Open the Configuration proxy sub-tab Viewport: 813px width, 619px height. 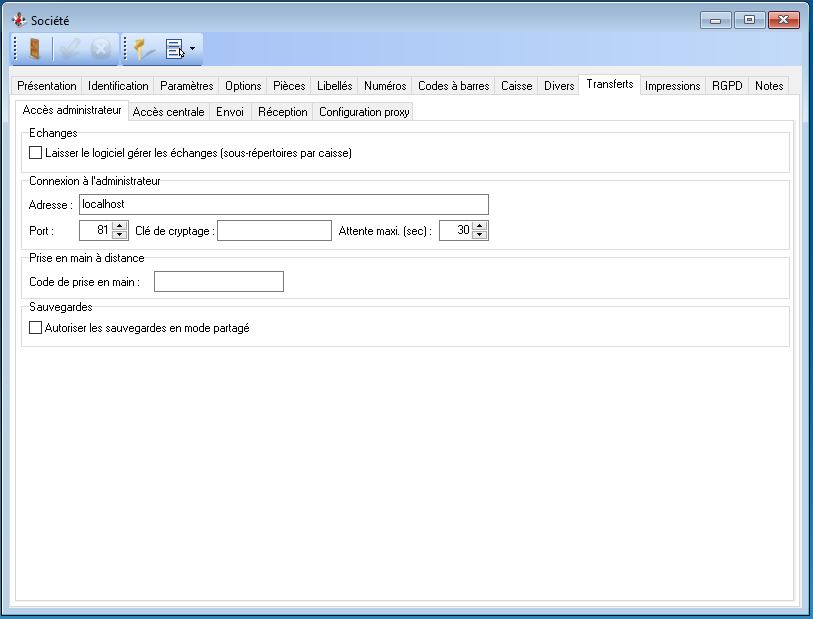(x=364, y=112)
